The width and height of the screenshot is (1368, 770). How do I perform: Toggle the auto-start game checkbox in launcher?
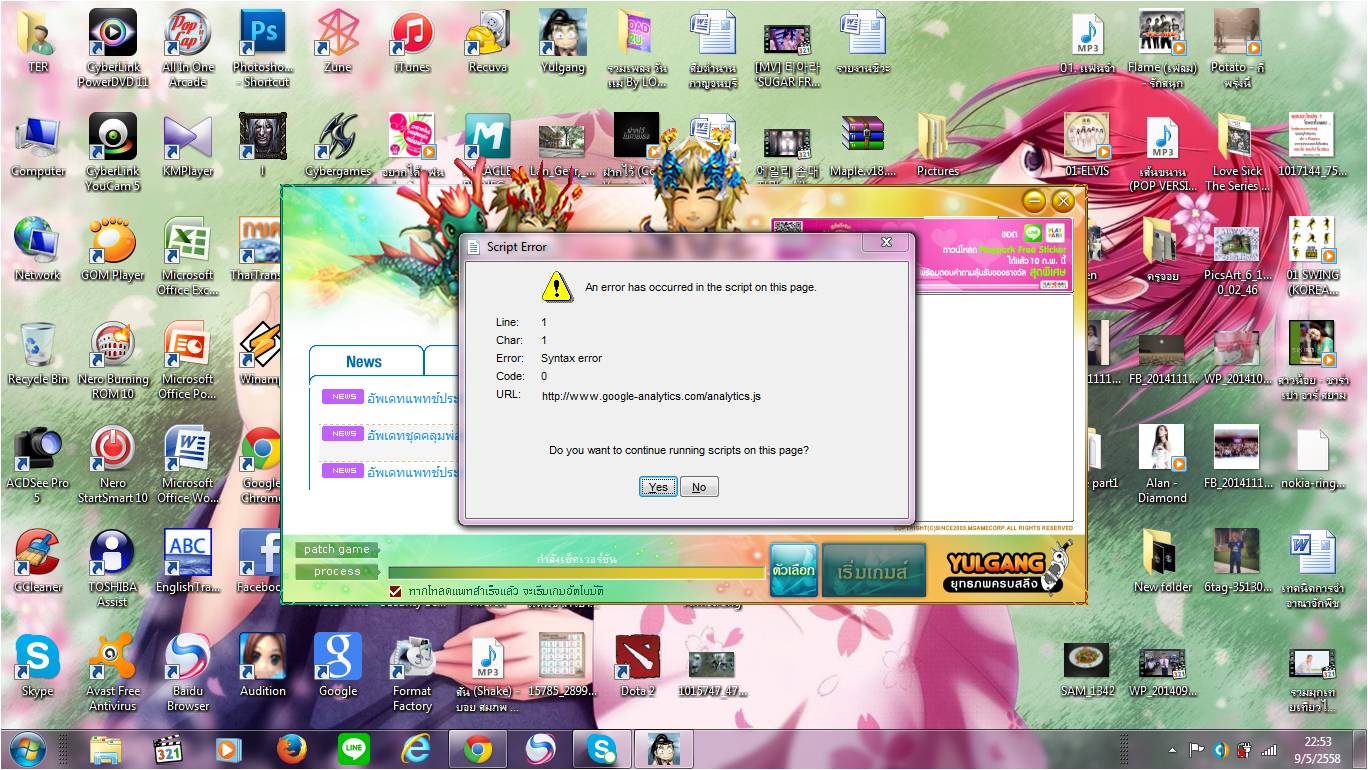pos(395,591)
